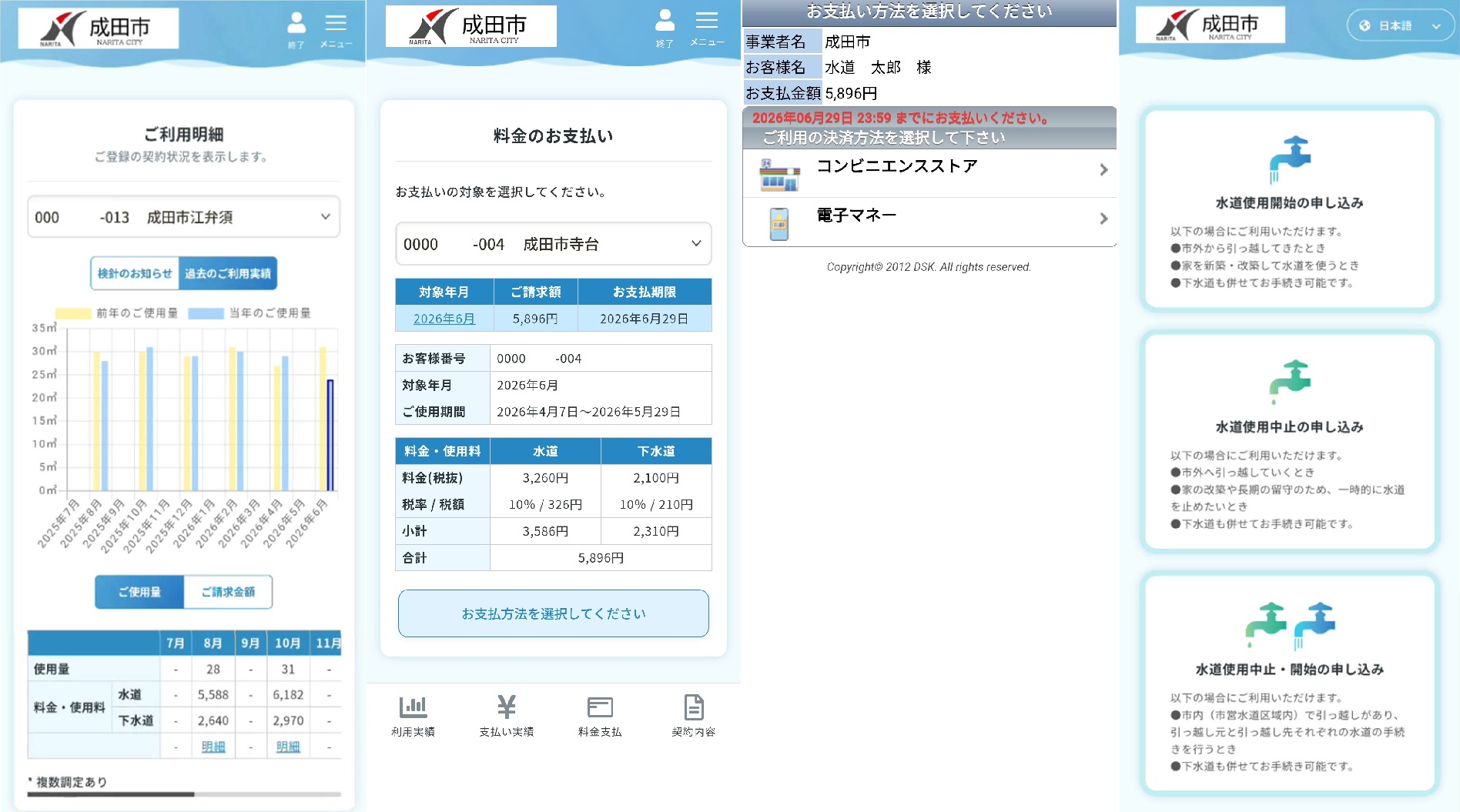Click the blue faucet icon for 水道使用開始
1460x812 pixels.
point(1289,159)
